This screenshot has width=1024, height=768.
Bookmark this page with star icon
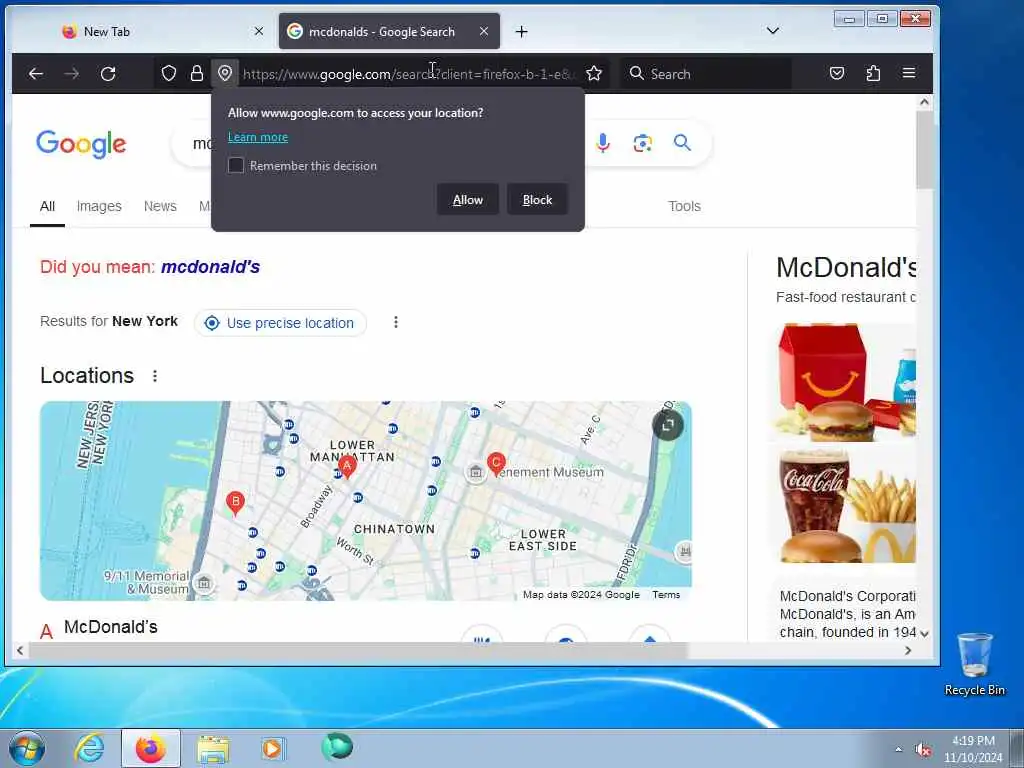(594, 73)
